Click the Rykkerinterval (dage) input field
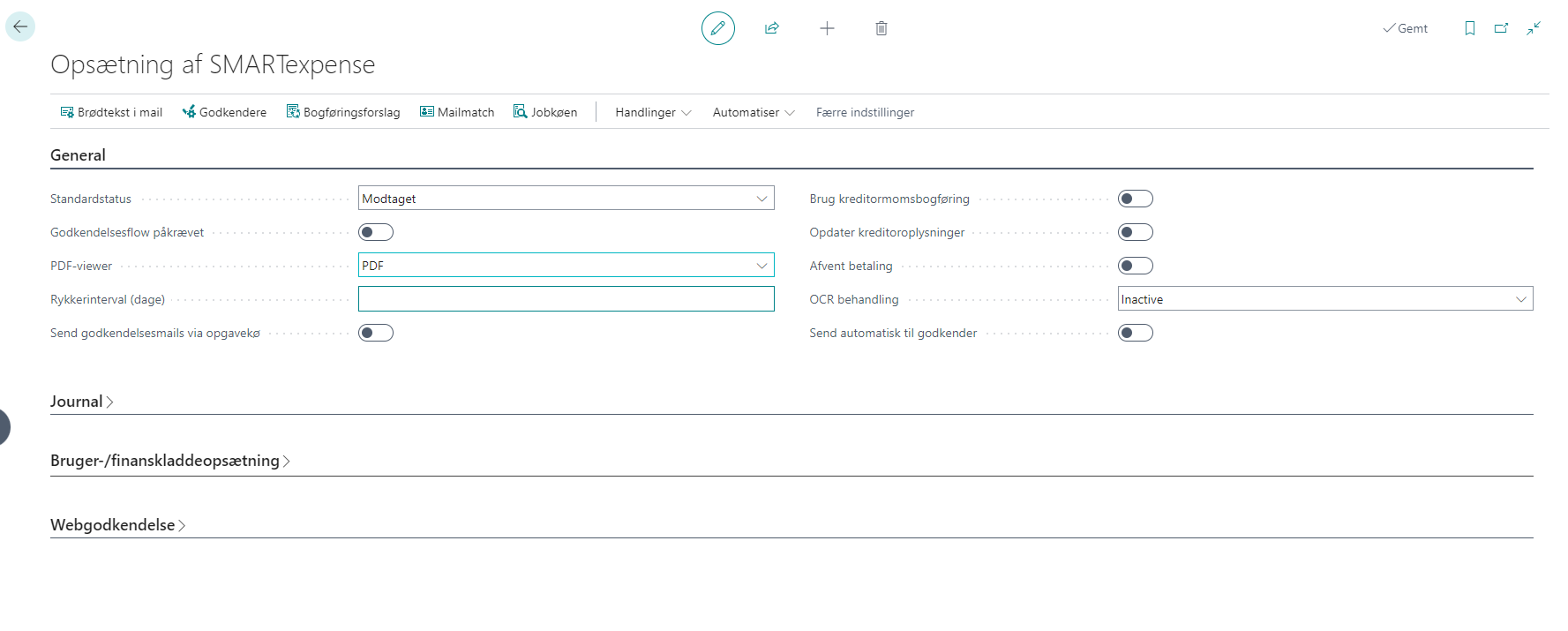Image resolution: width=1568 pixels, height=631 pixels. [566, 299]
